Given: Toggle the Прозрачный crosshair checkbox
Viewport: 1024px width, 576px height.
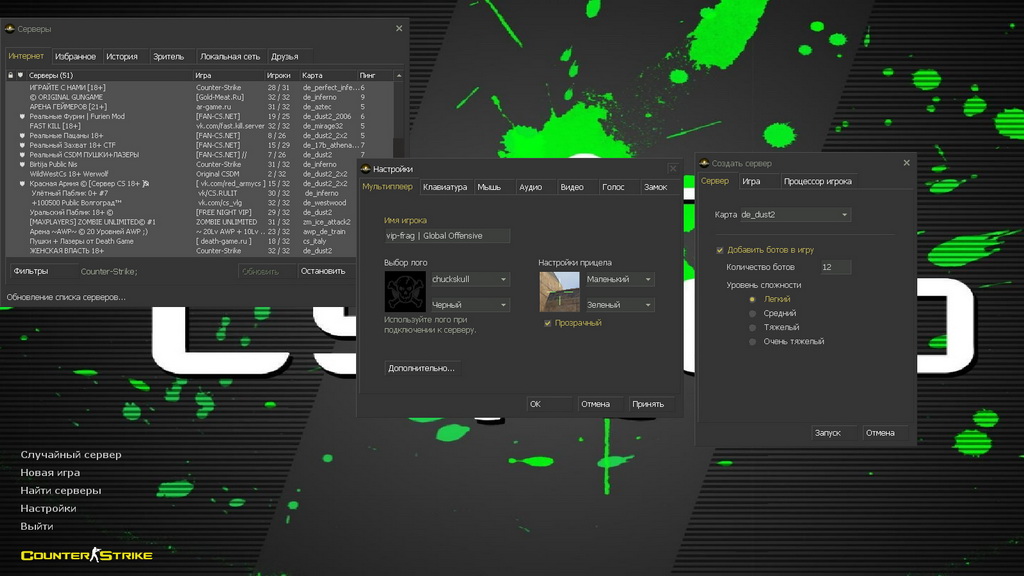Looking at the screenshot, I should tap(547, 323).
